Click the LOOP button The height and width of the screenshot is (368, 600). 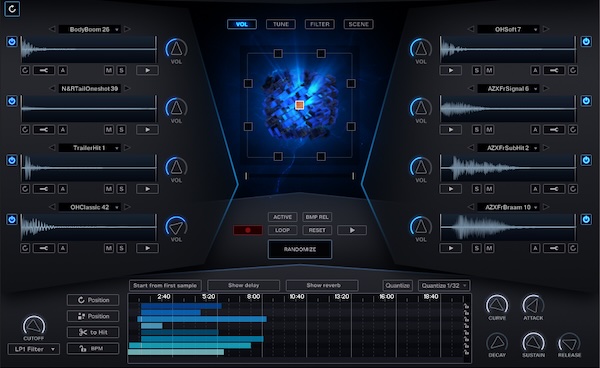click(282, 230)
